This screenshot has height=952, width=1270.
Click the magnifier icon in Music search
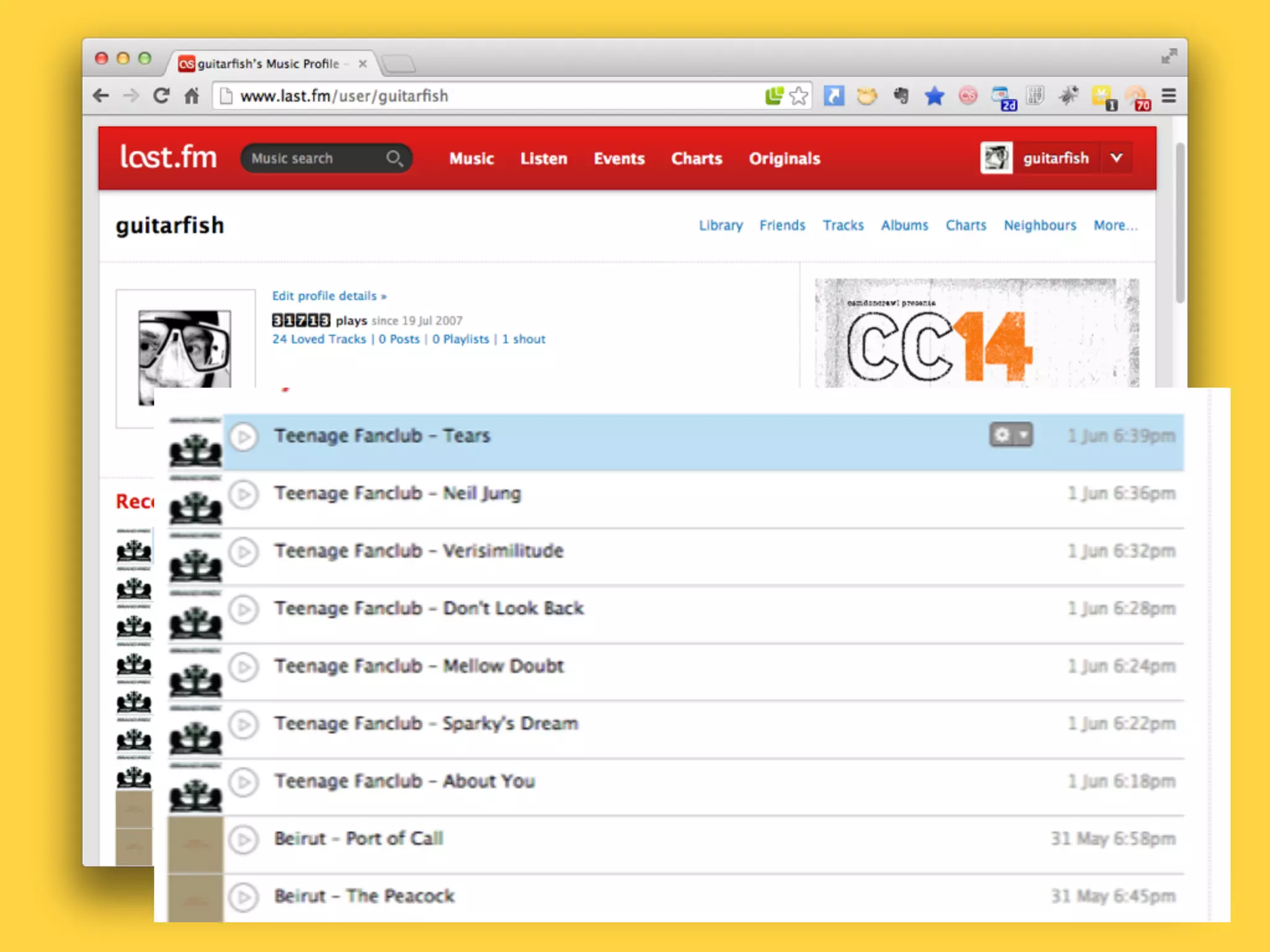pos(394,159)
